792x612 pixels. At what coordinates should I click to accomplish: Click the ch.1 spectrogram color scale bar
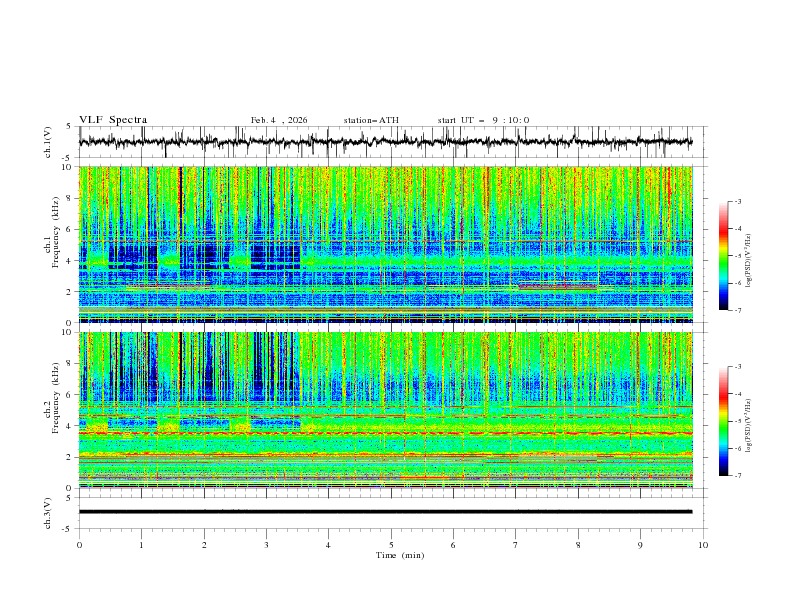(723, 256)
